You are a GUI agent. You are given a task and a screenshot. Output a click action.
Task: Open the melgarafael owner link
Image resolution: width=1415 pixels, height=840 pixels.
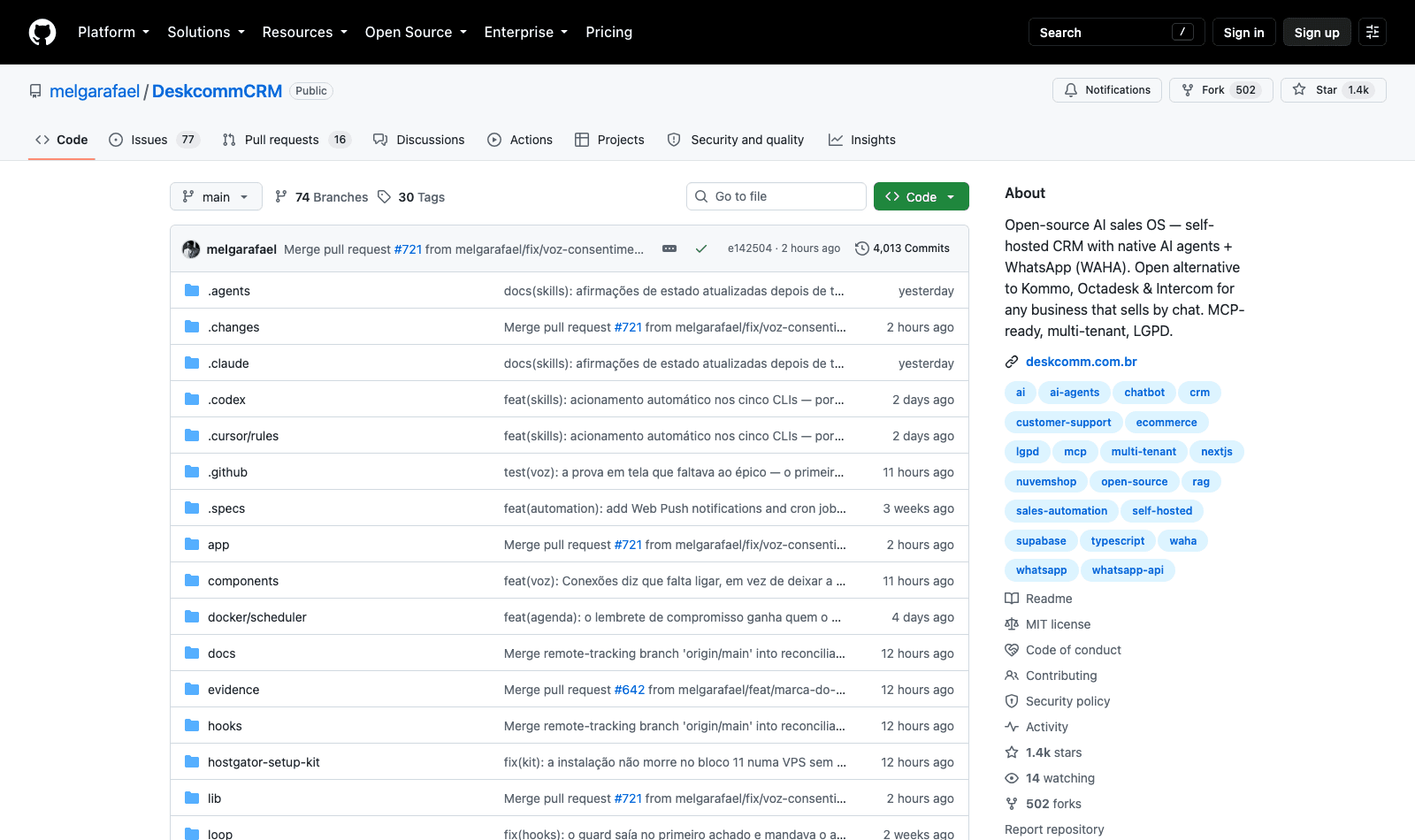click(95, 91)
